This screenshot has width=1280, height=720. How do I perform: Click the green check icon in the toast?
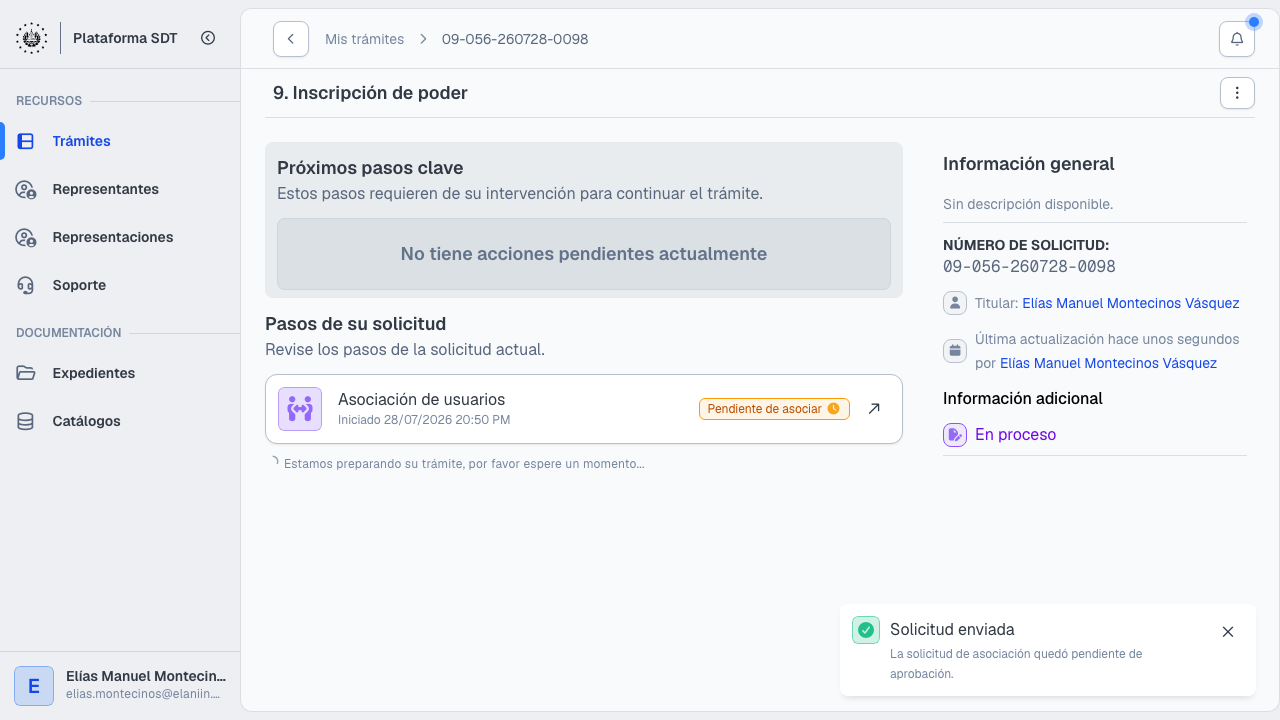866,630
